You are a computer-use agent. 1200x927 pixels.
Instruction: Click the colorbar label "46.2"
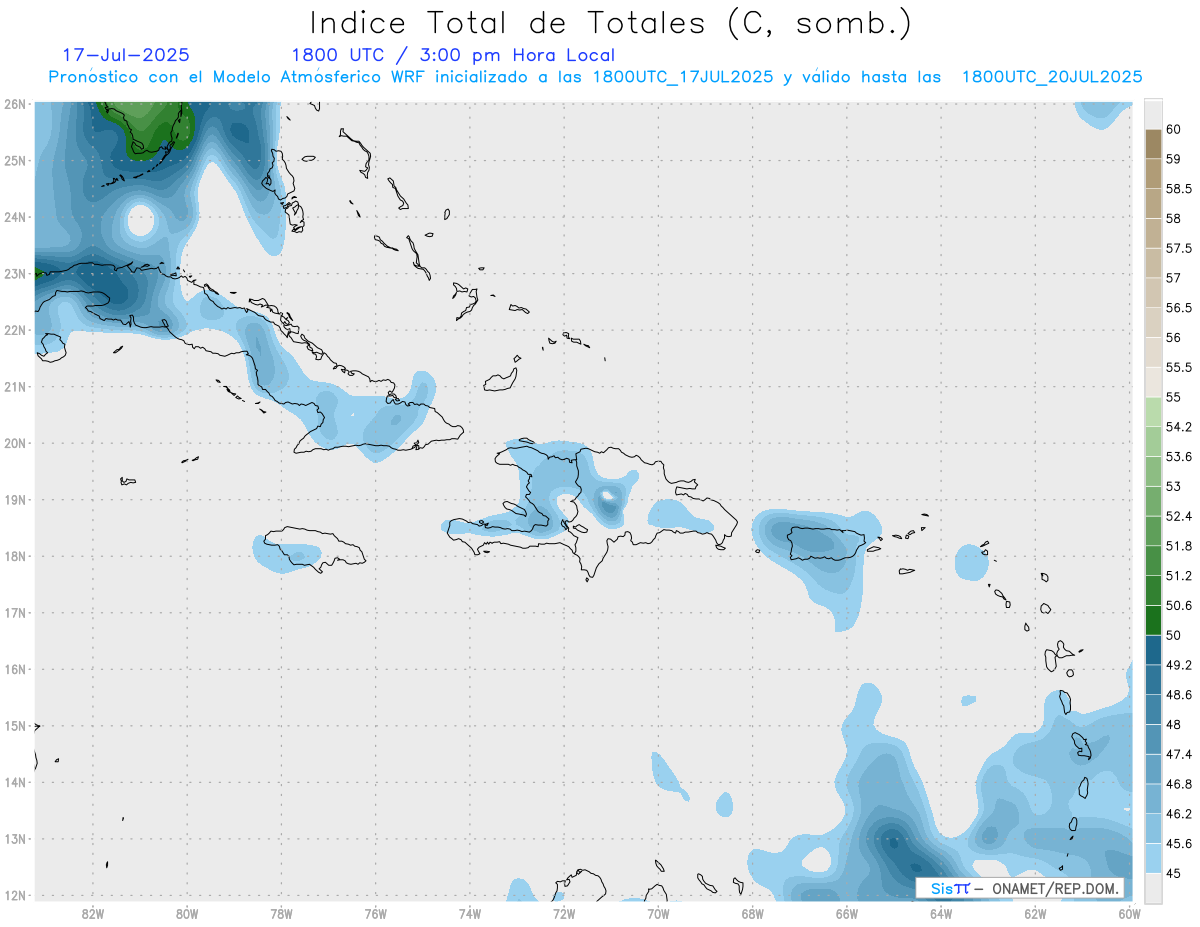(1179, 814)
